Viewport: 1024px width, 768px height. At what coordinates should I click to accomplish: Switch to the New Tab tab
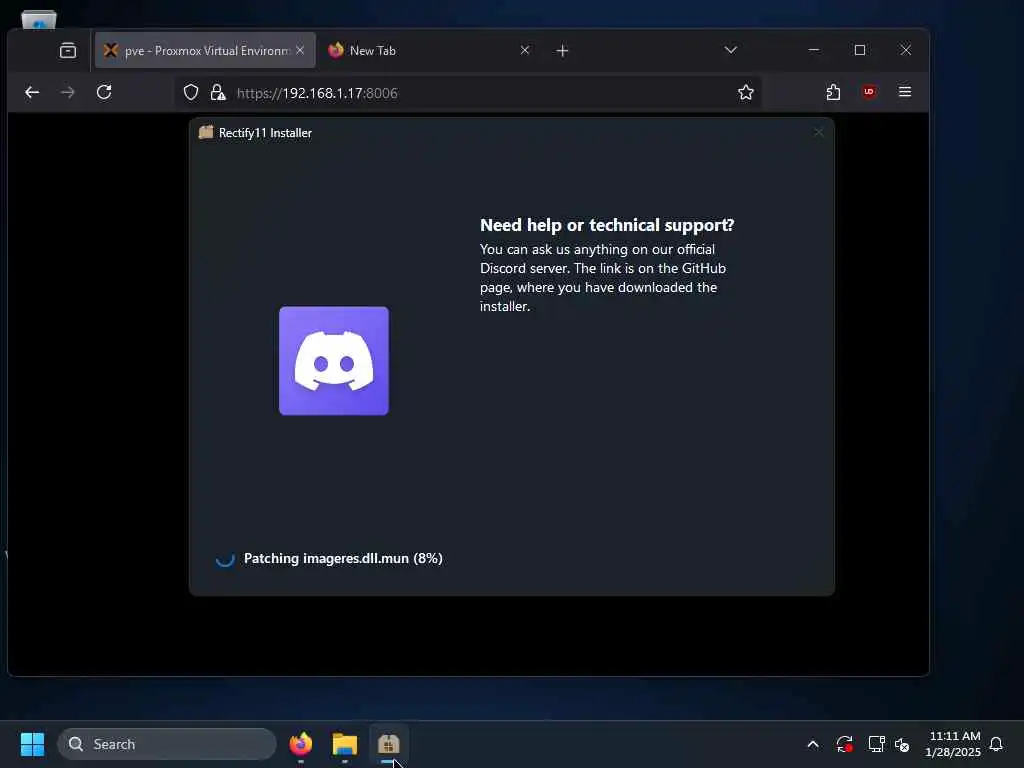(428, 50)
